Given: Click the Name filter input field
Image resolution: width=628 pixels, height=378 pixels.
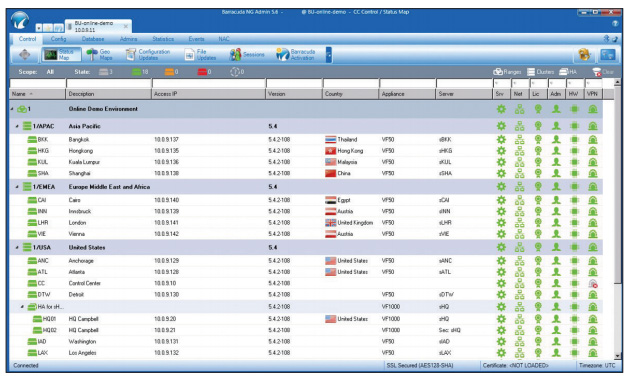Looking at the screenshot, I should click(38, 83).
